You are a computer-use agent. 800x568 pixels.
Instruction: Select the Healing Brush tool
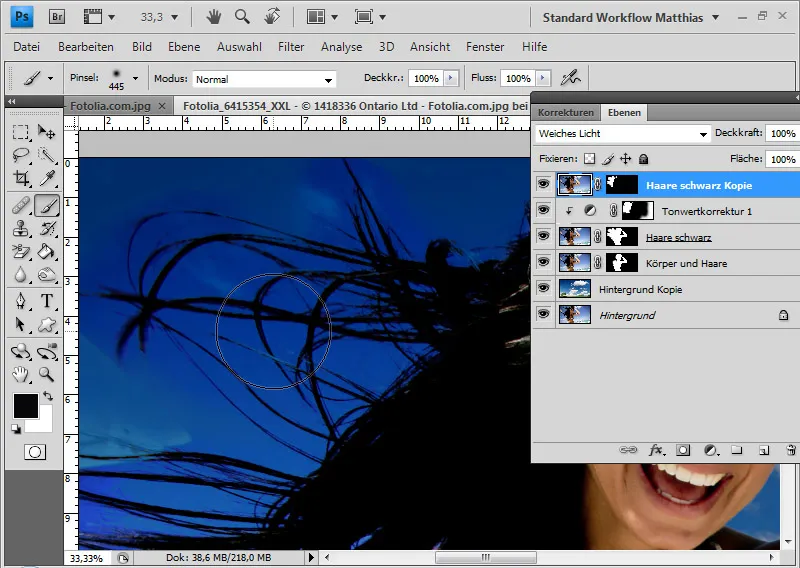coord(20,206)
